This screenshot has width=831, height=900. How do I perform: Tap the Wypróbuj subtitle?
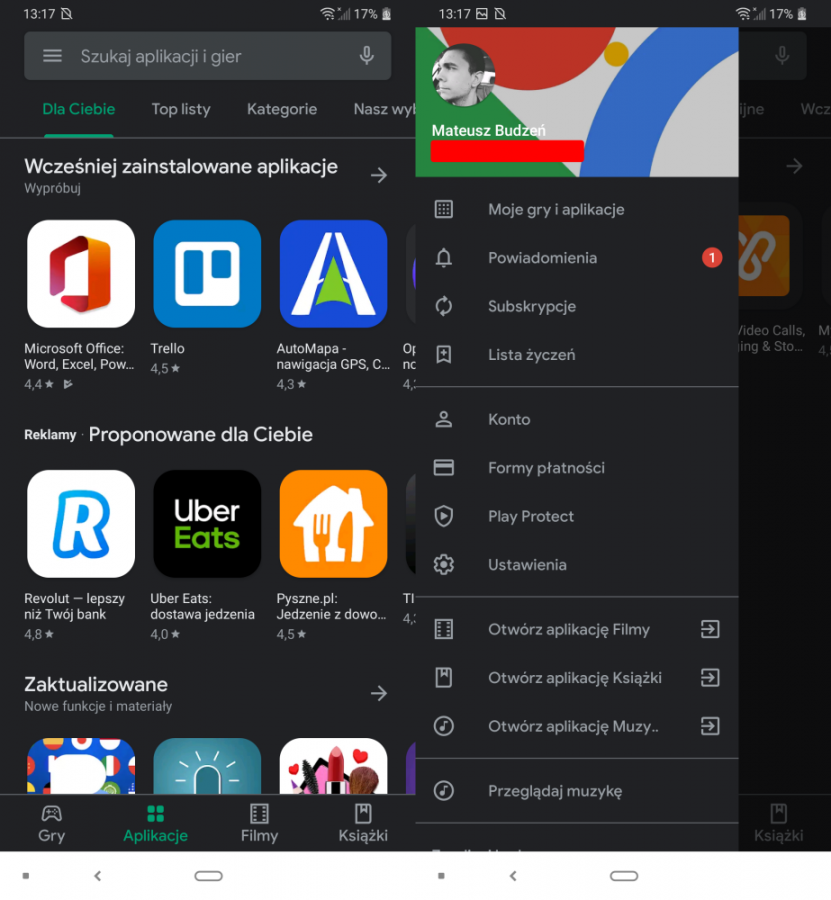52,188
